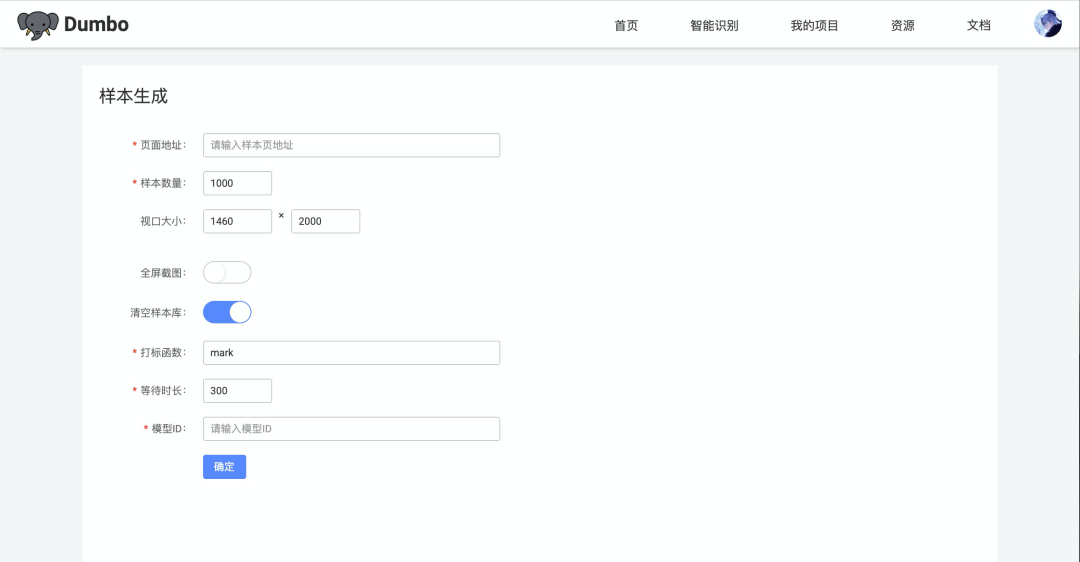This screenshot has height=562, width=1080.
Task: Open the 智能识别 menu item
Action: tap(714, 26)
